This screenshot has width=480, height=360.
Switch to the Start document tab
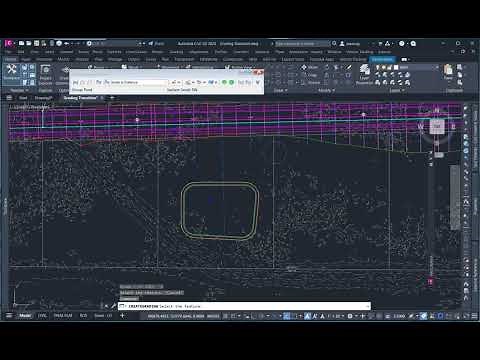click(23, 98)
